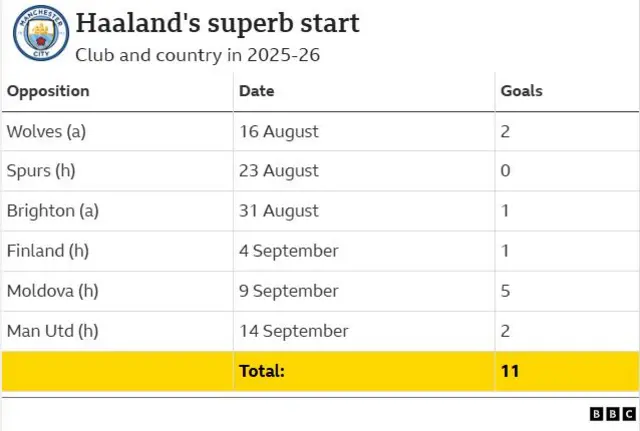Screen dimensions: 640x431
Task: Click the Date column header
Action: pos(256,91)
